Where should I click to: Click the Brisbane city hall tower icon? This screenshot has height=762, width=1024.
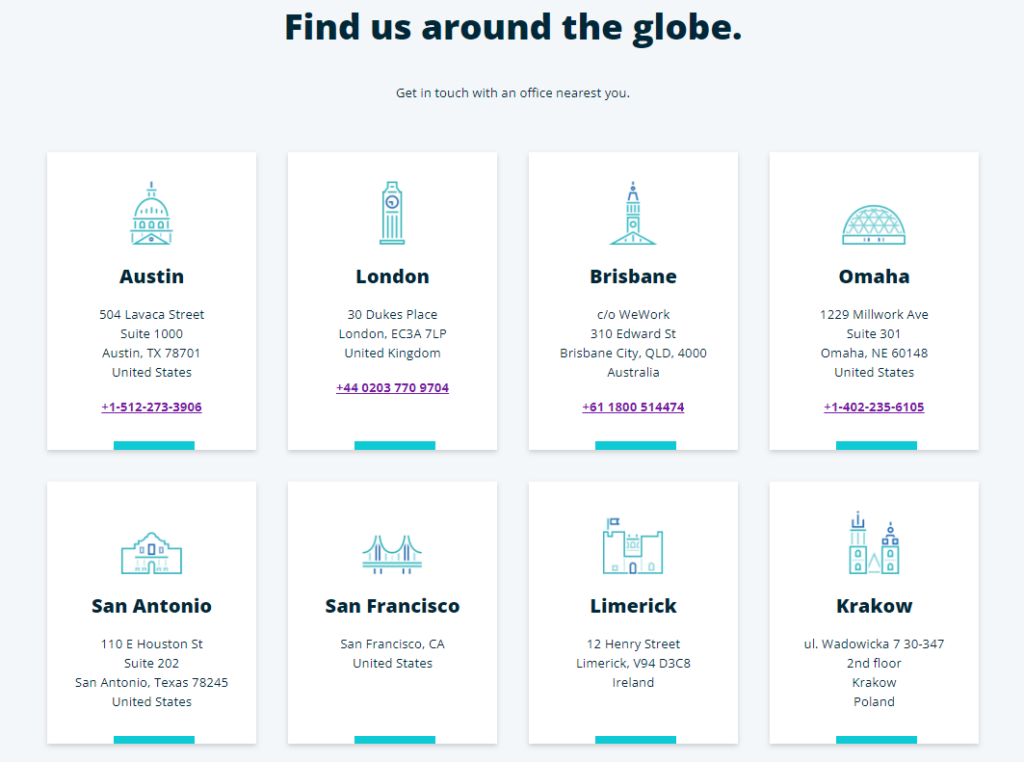pyautogui.click(x=633, y=214)
